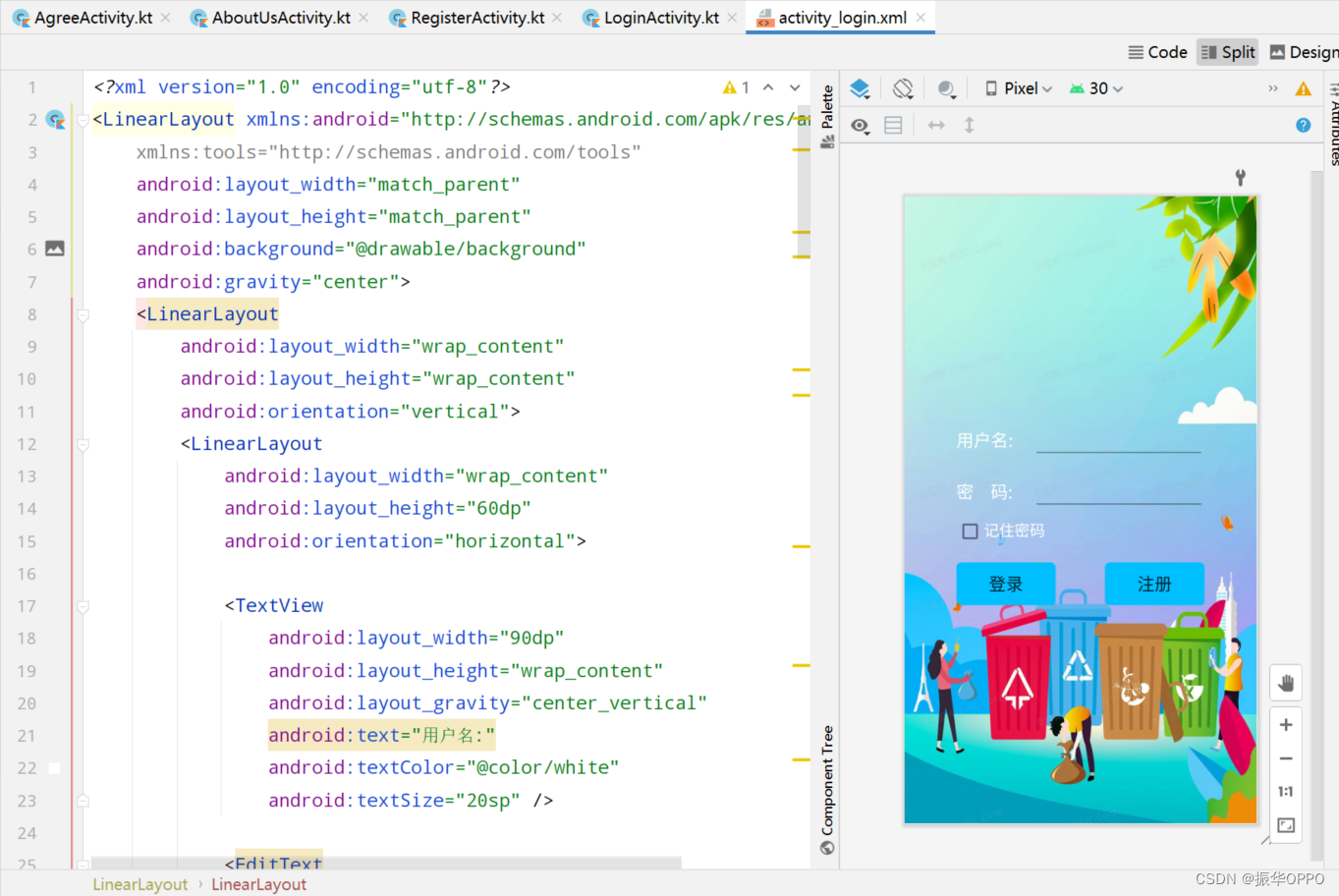Switch editor to Code view
This screenshot has width=1339, height=896.
pyautogui.click(x=1157, y=52)
